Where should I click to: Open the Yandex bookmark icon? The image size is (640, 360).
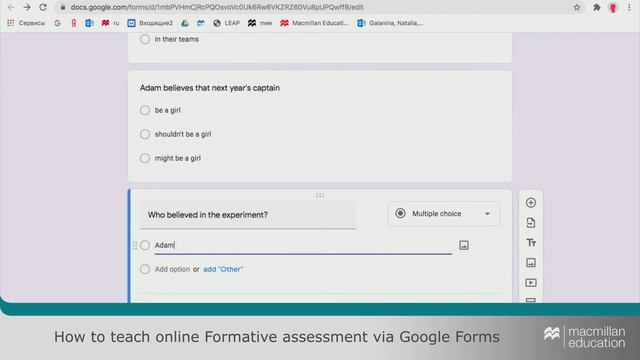[73, 23]
